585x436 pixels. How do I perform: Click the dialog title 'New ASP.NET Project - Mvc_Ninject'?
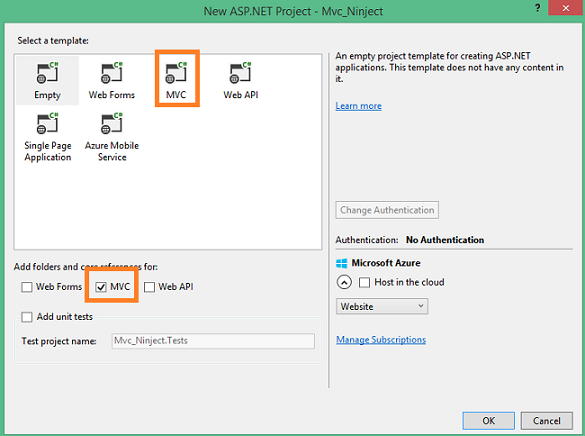pyautogui.click(x=293, y=11)
